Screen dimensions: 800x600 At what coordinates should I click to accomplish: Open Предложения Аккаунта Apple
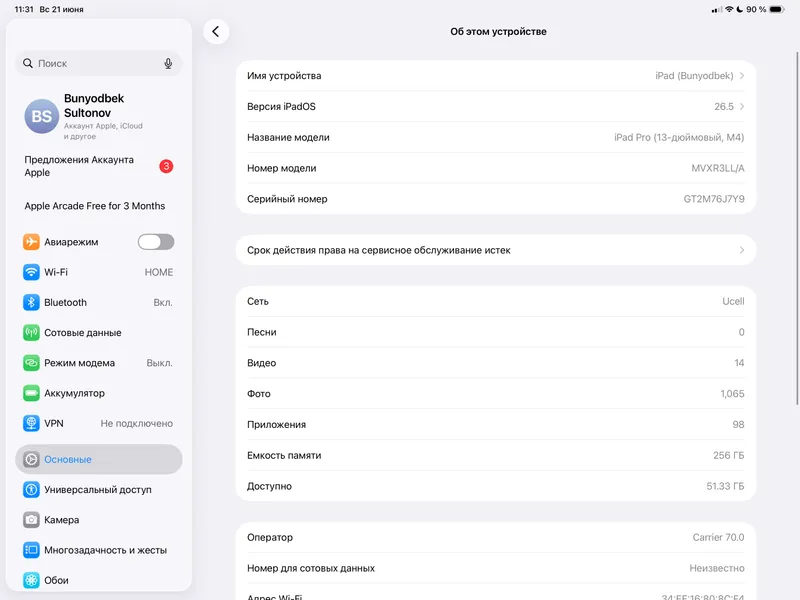click(99, 166)
